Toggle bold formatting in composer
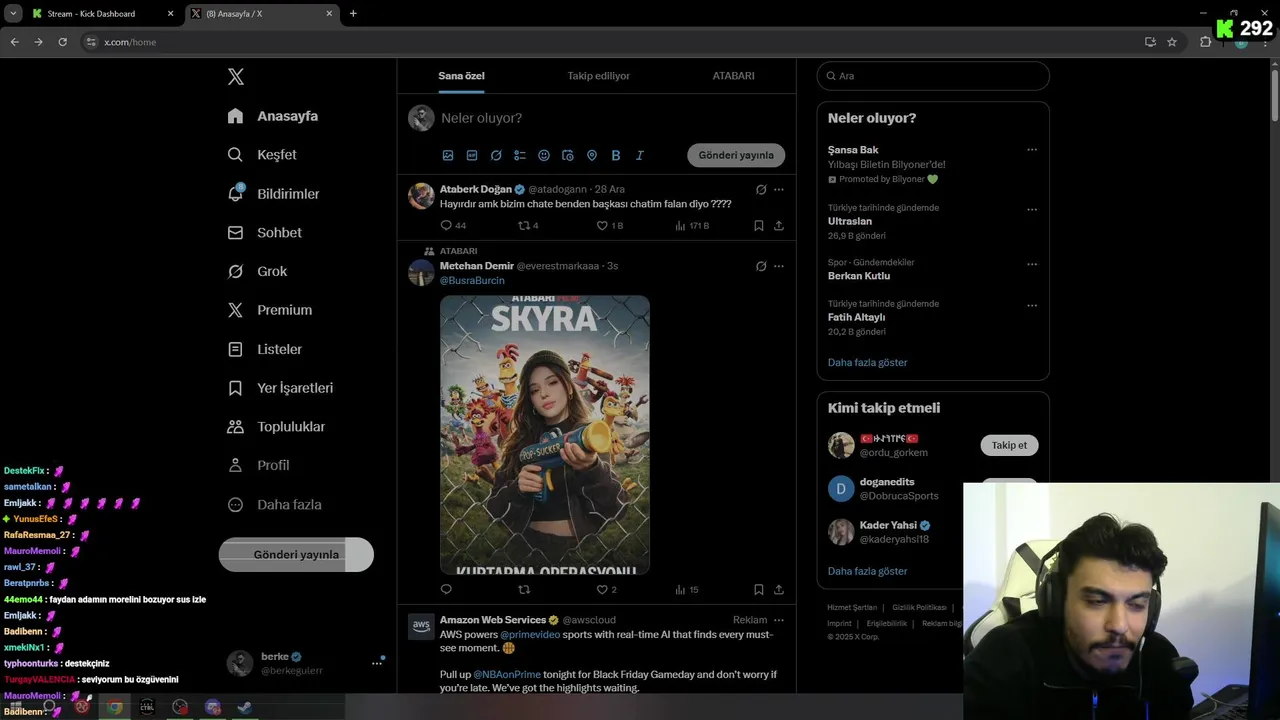 click(616, 156)
